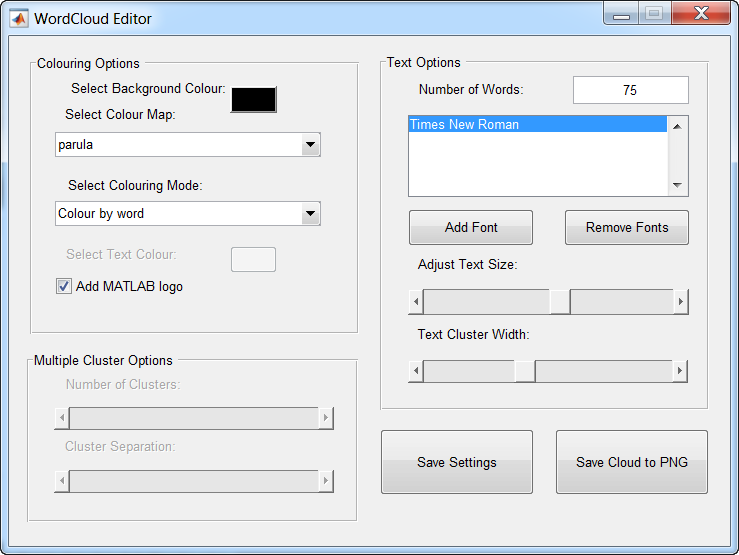Open the Select Colour Map dropdown
739x555 pixels.
point(310,145)
